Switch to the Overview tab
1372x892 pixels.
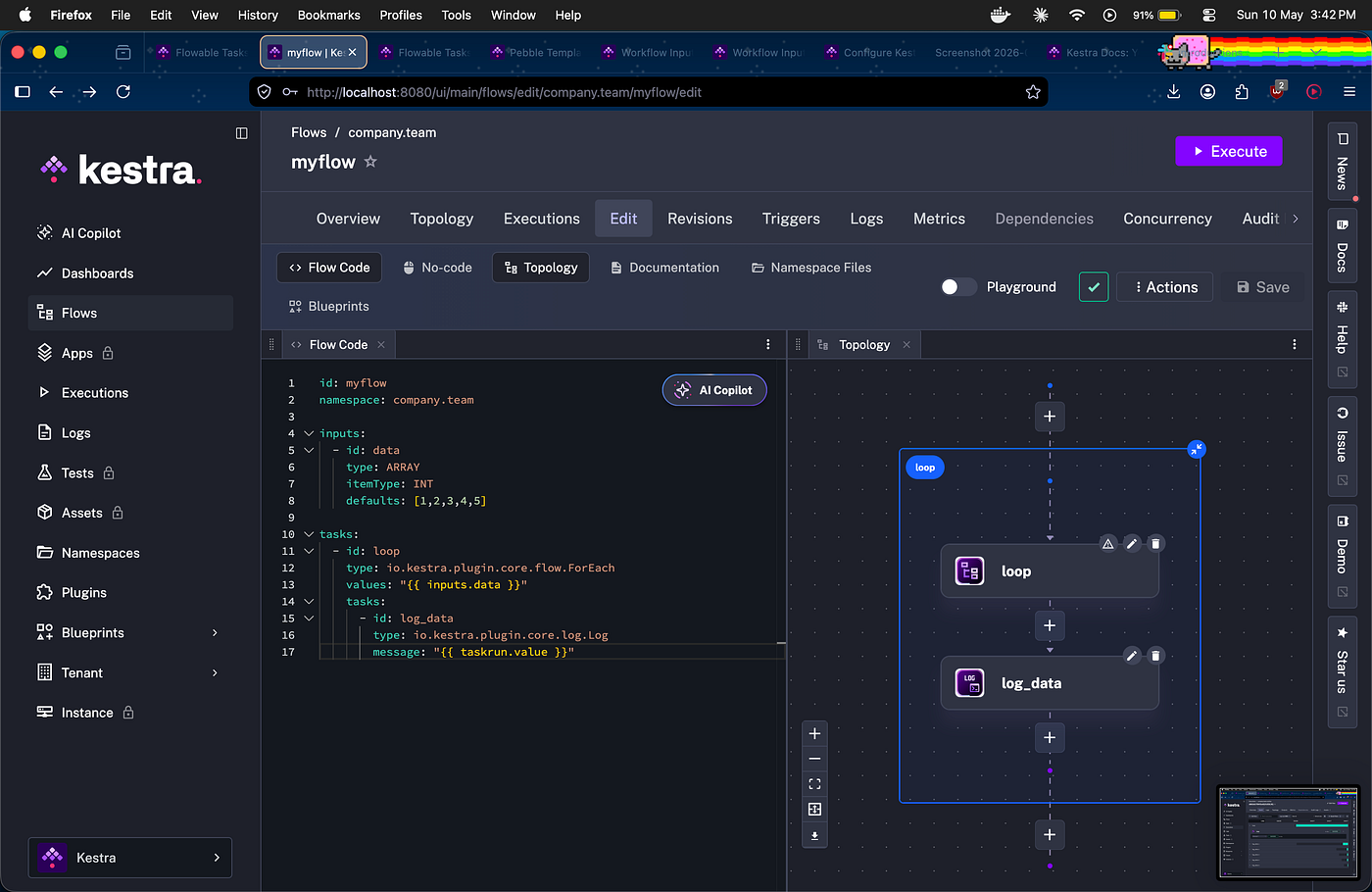coord(348,219)
